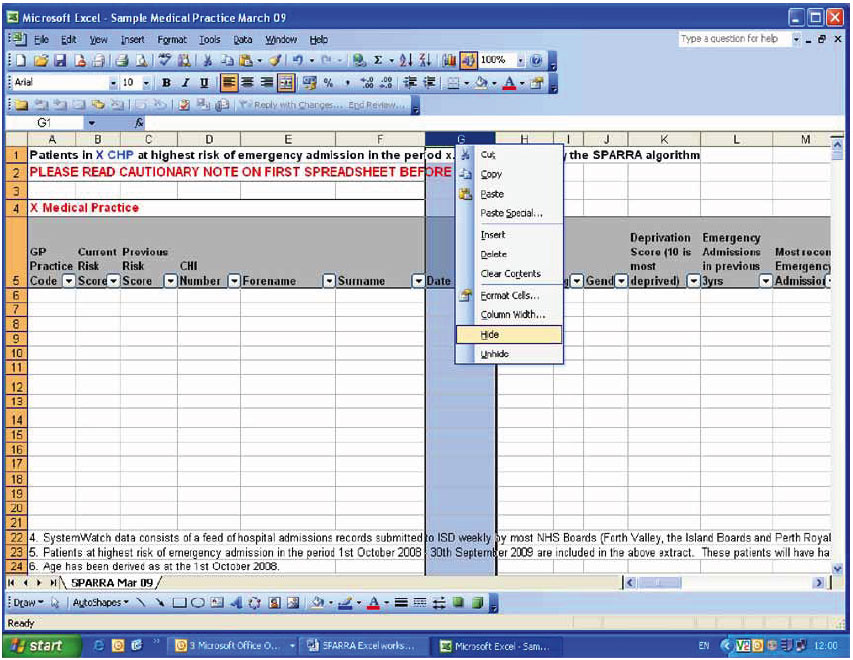
Task: Sort ascending with the A-Z icon
Action: pos(406,60)
